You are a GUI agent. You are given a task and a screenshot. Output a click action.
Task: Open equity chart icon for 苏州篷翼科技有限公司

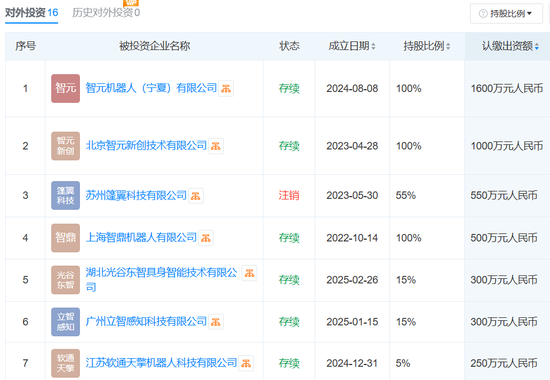[196, 196]
